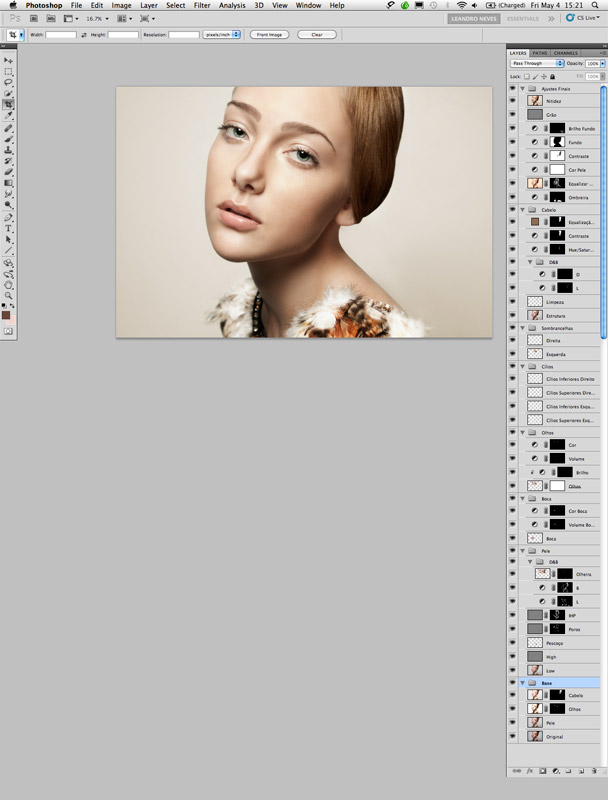Hide the Sombrancelhas group
The height and width of the screenshot is (800, 608).
513,328
